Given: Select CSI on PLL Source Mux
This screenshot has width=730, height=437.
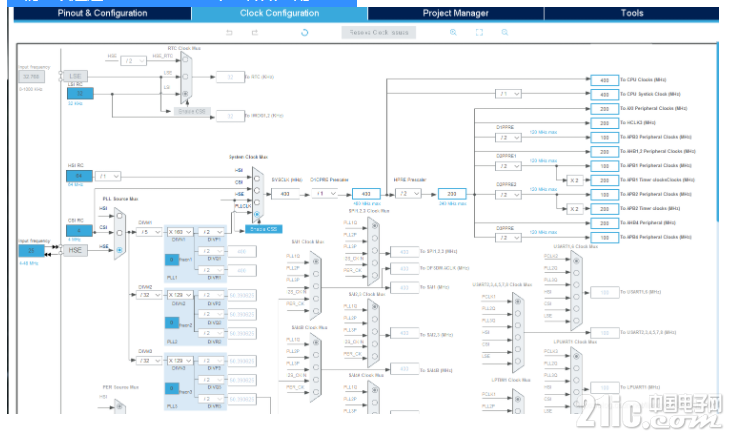Looking at the screenshot, I should pos(120,233).
